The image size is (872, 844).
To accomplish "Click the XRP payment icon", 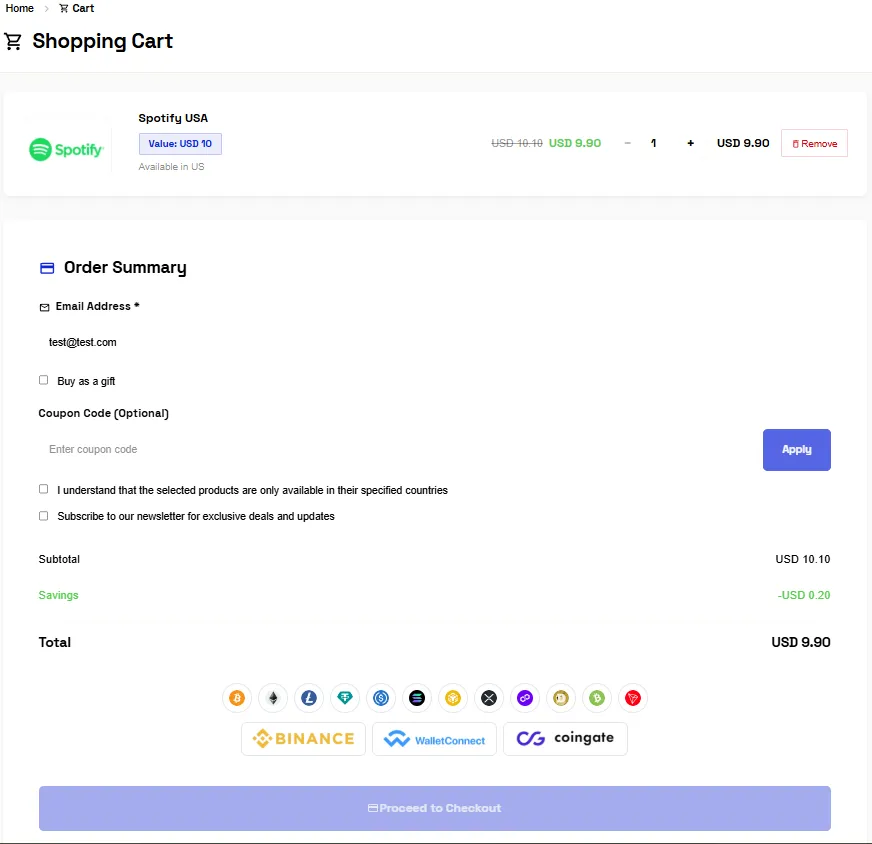I will pos(489,698).
